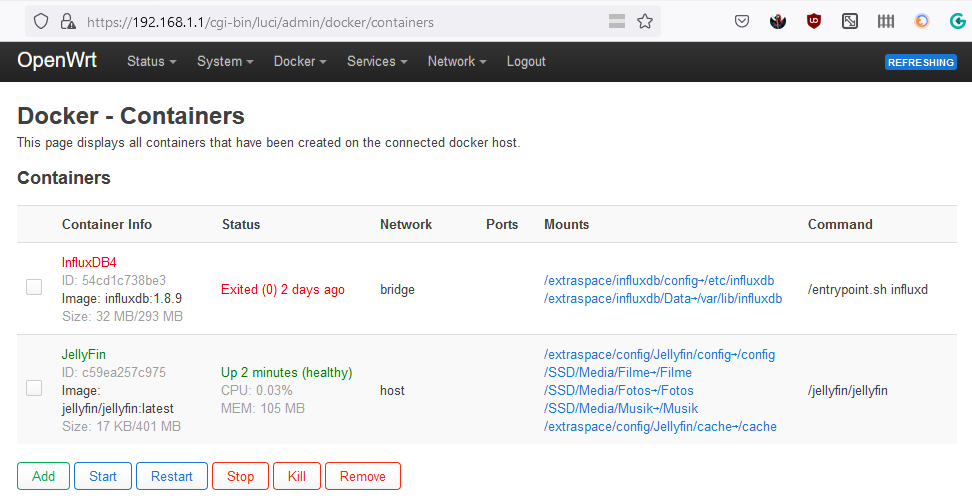Click the 'host' network cell
The image size is (972, 504).
click(392, 391)
